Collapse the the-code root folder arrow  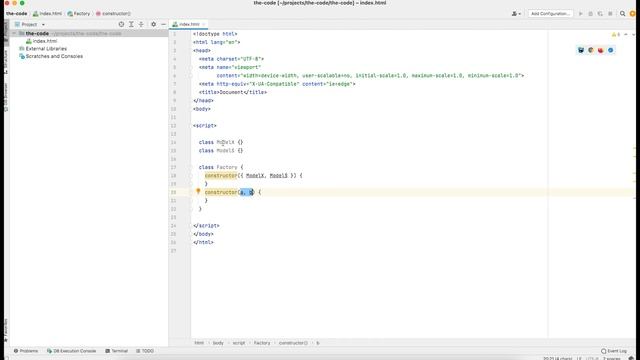coord(14,33)
